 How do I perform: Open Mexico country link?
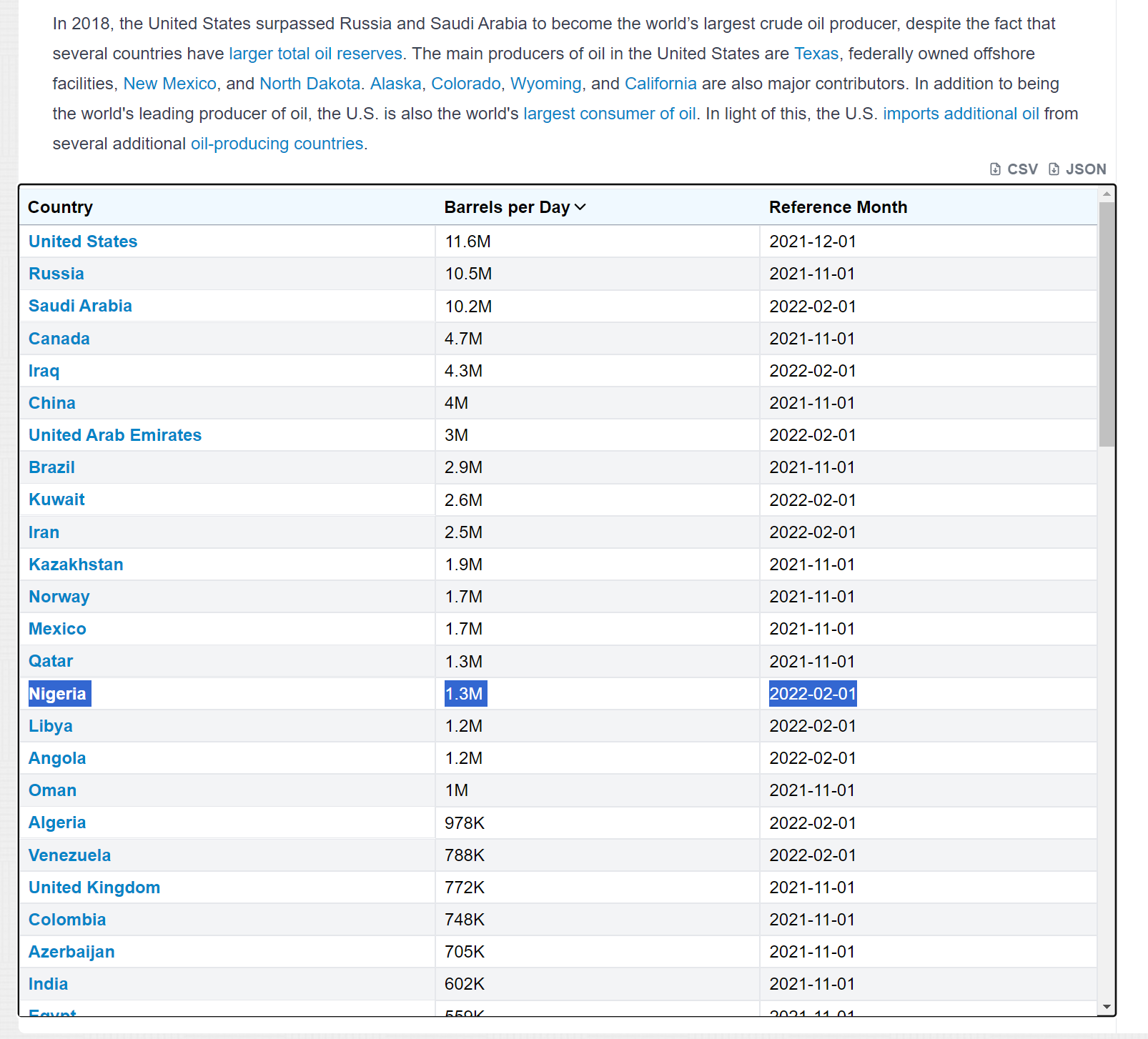[57, 629]
